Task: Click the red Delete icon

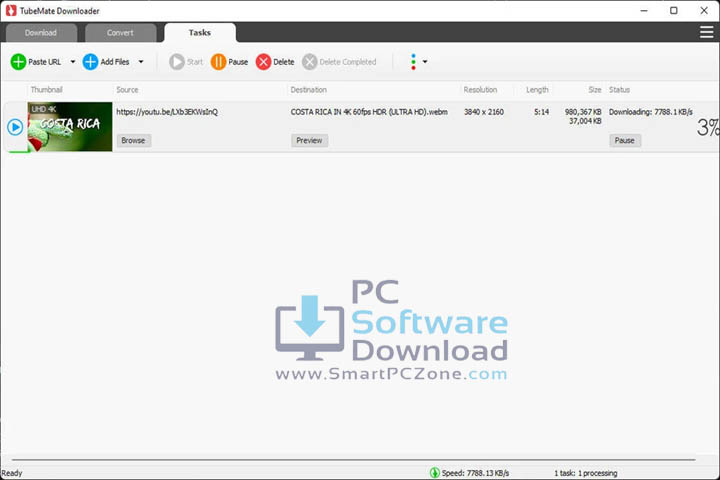Action: coord(264,62)
